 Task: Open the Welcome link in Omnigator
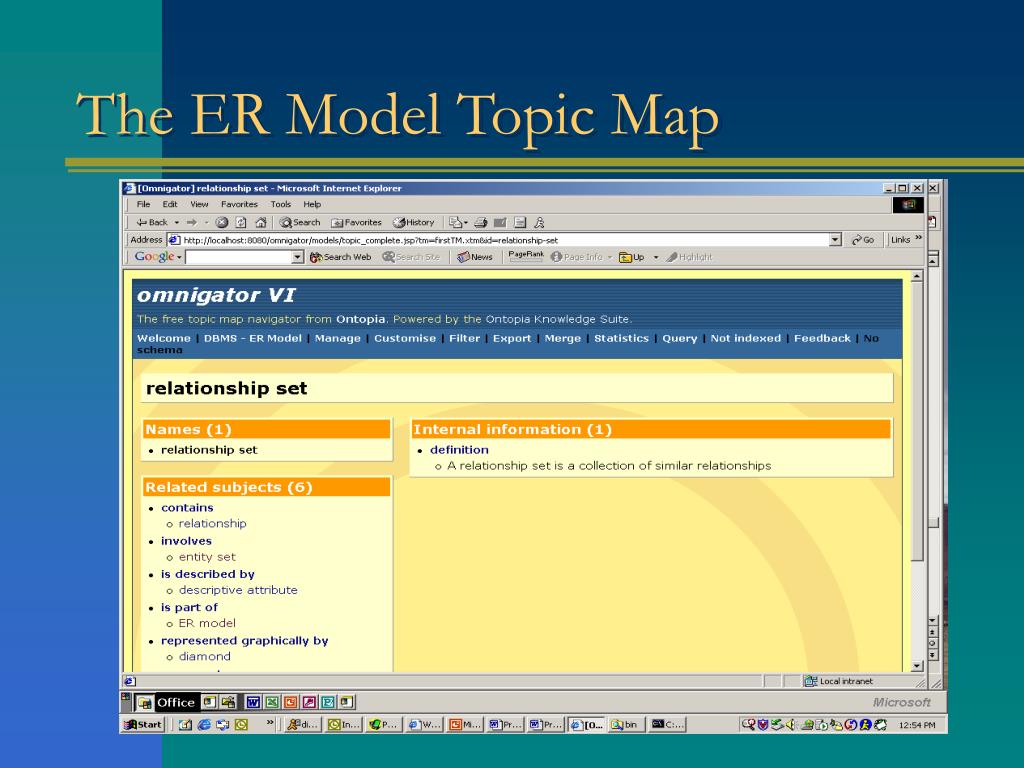point(164,338)
